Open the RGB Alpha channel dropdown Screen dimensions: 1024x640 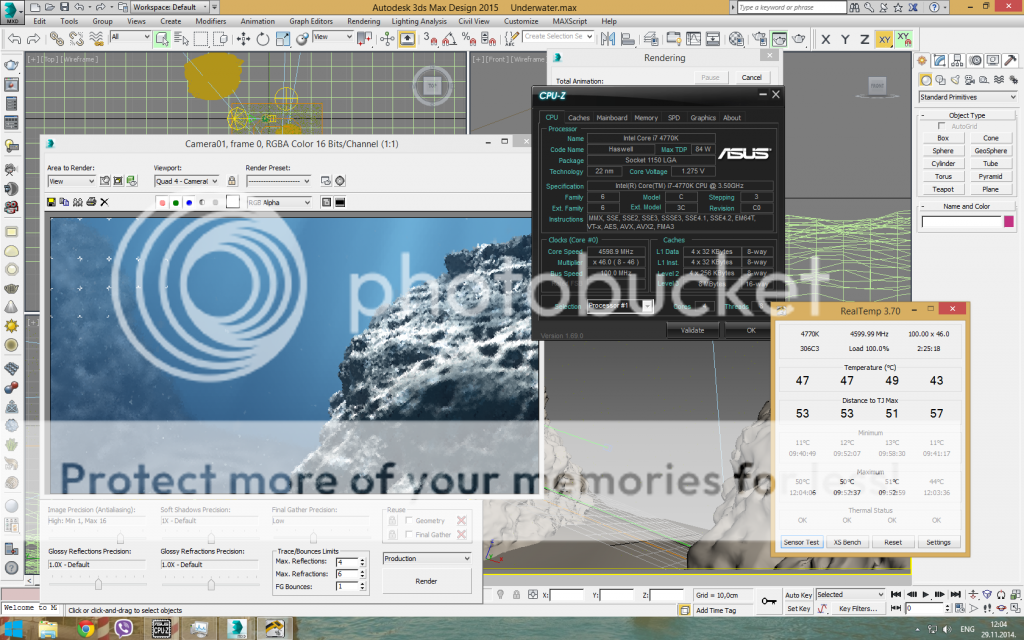coord(279,202)
